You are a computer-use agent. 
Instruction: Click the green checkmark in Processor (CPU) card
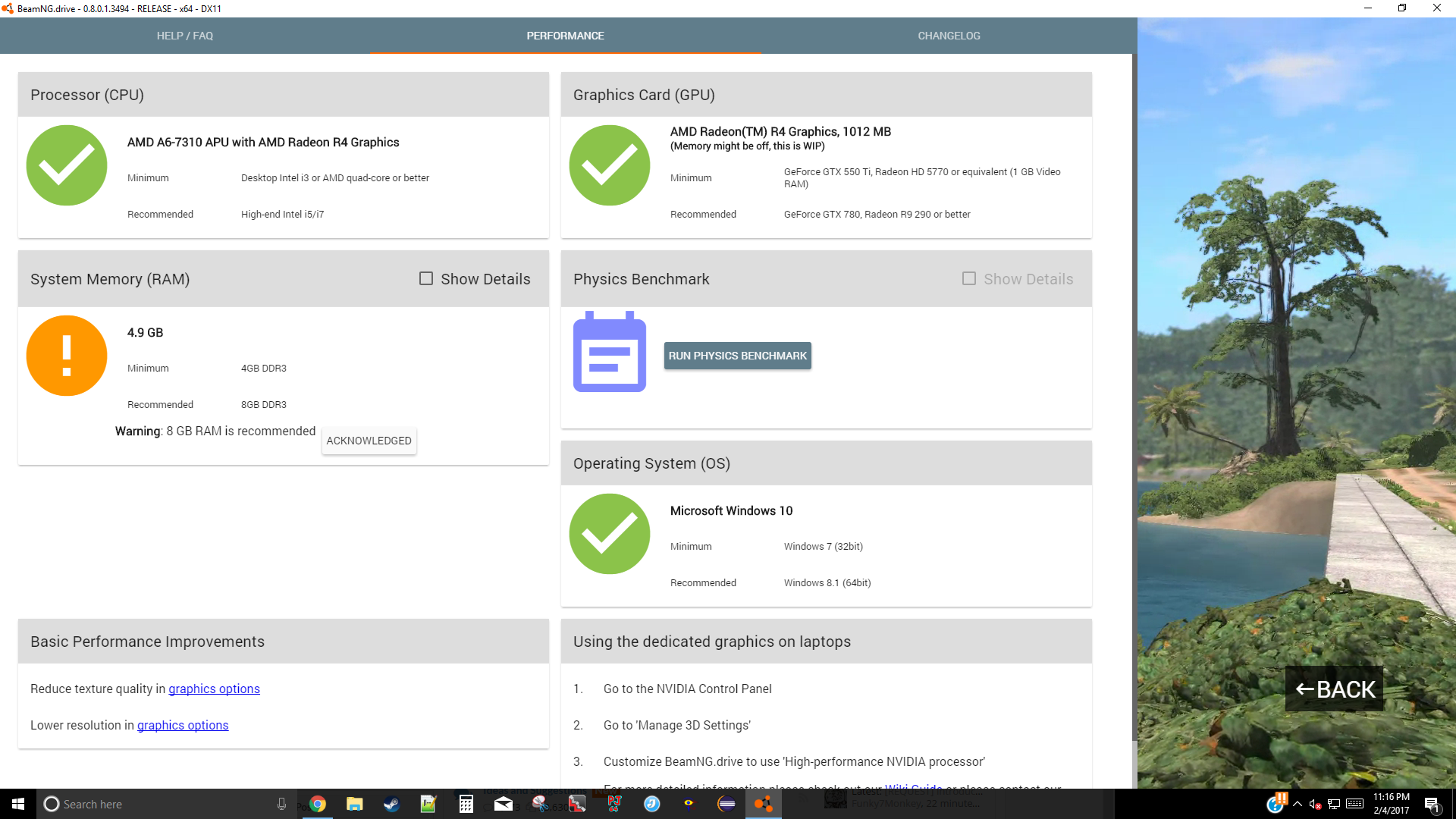coord(67,165)
